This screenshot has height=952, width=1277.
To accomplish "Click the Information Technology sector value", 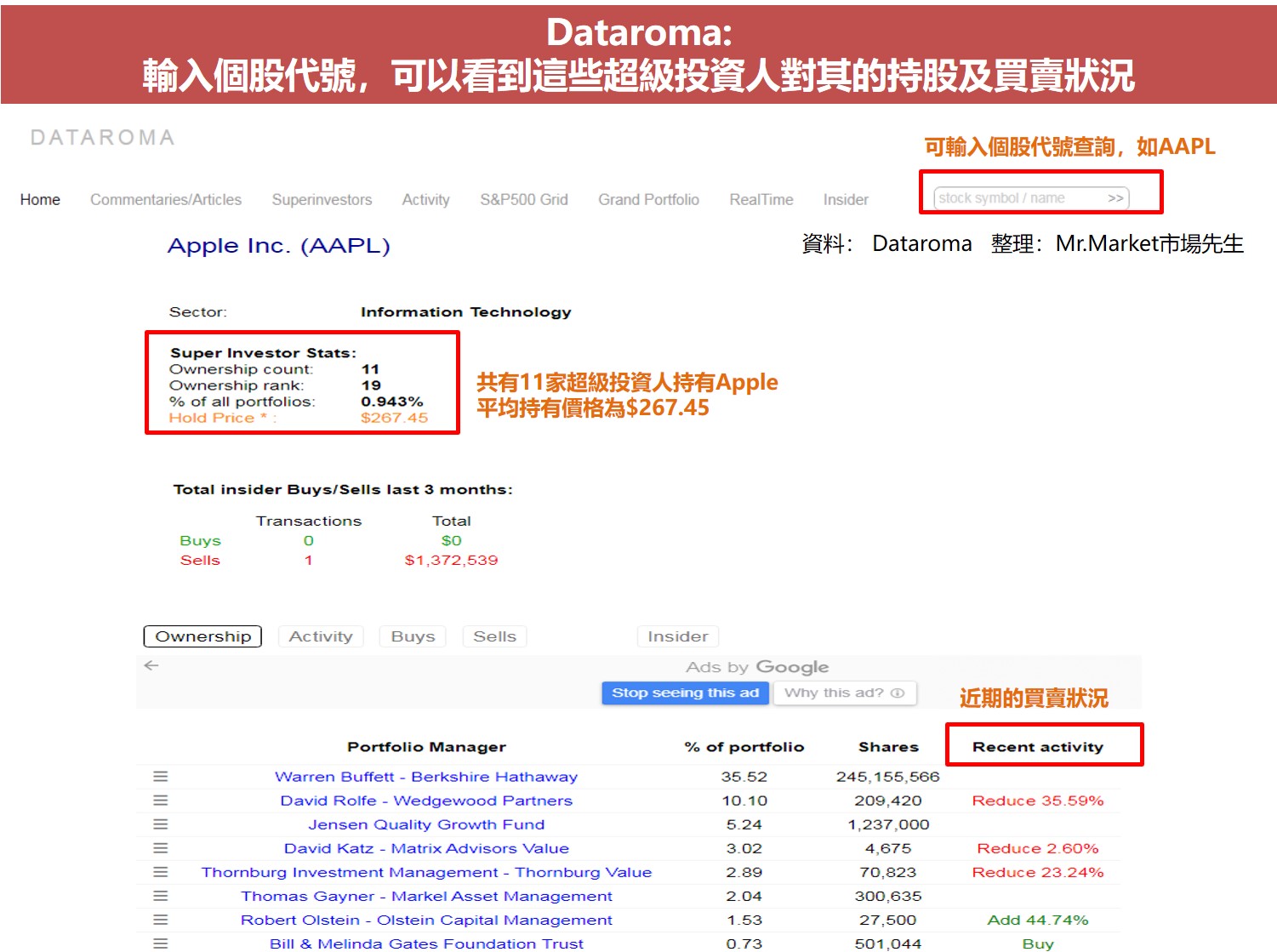I will click(x=466, y=312).
